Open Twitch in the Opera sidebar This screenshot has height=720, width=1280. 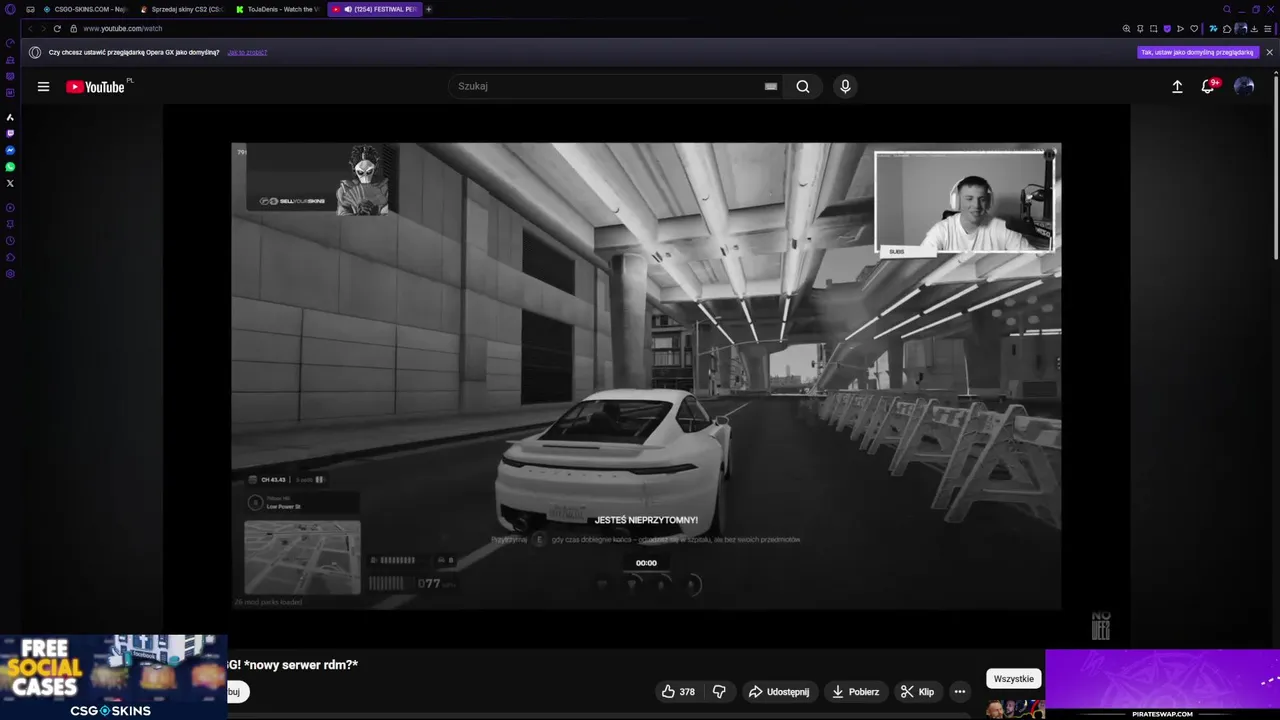pyautogui.click(x=10, y=133)
